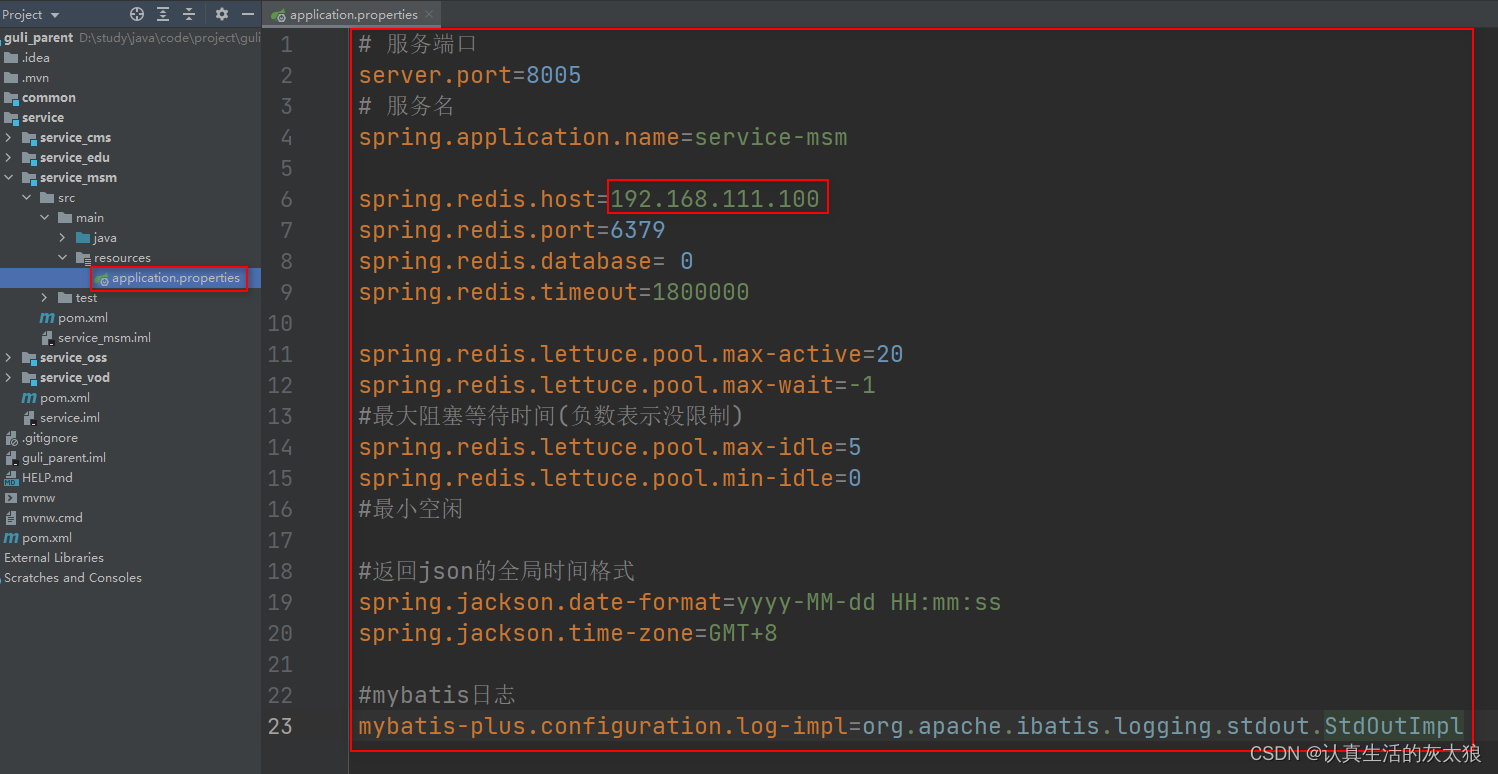Viewport: 1498px width, 774px height.
Task: Click the #mybatis日志 comment line
Action: (x=437, y=695)
